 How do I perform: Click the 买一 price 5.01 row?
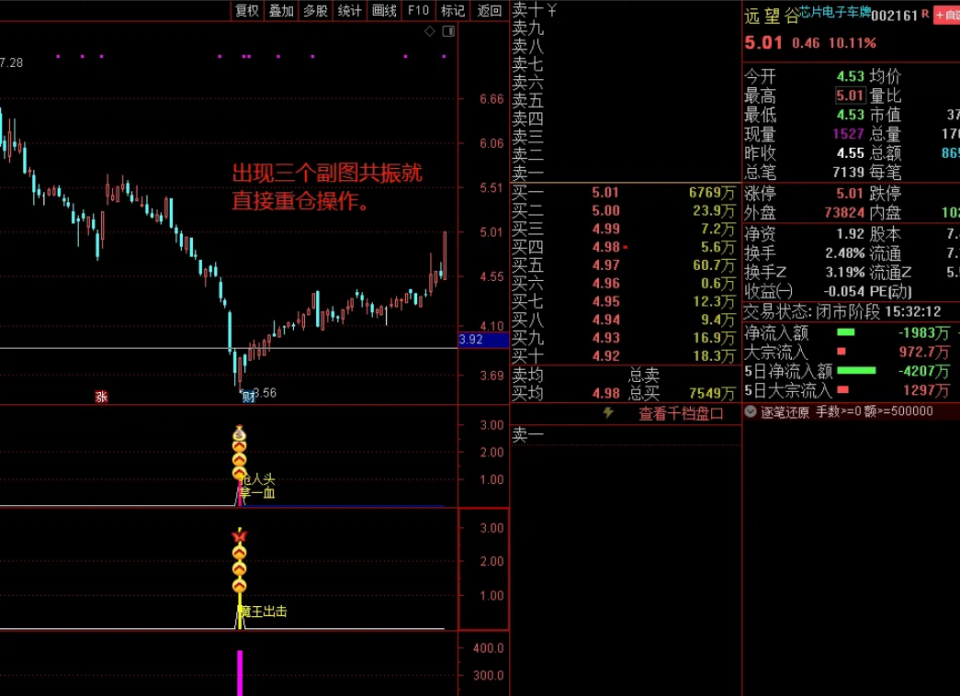(624, 193)
